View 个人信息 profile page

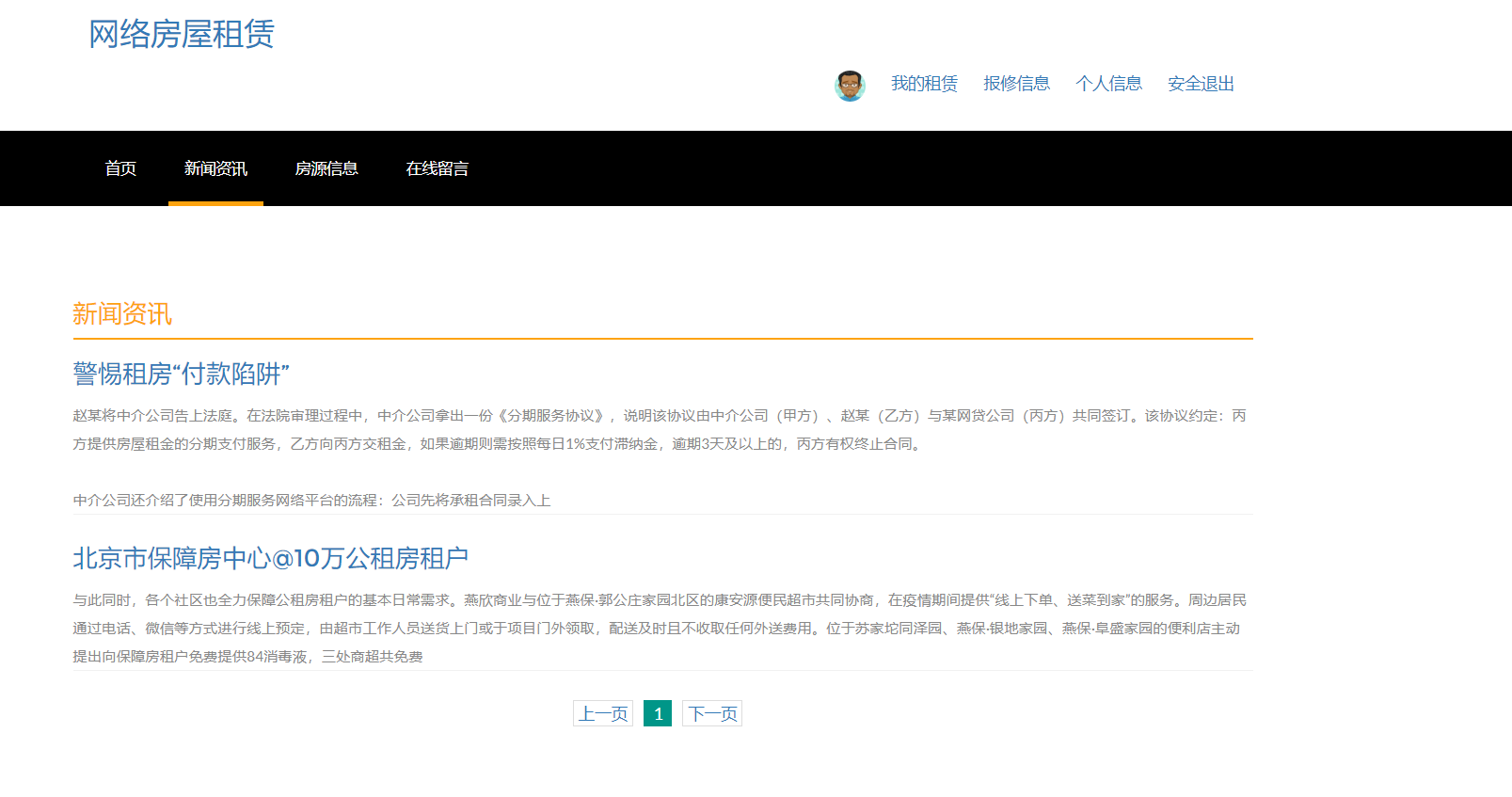coord(1108,84)
